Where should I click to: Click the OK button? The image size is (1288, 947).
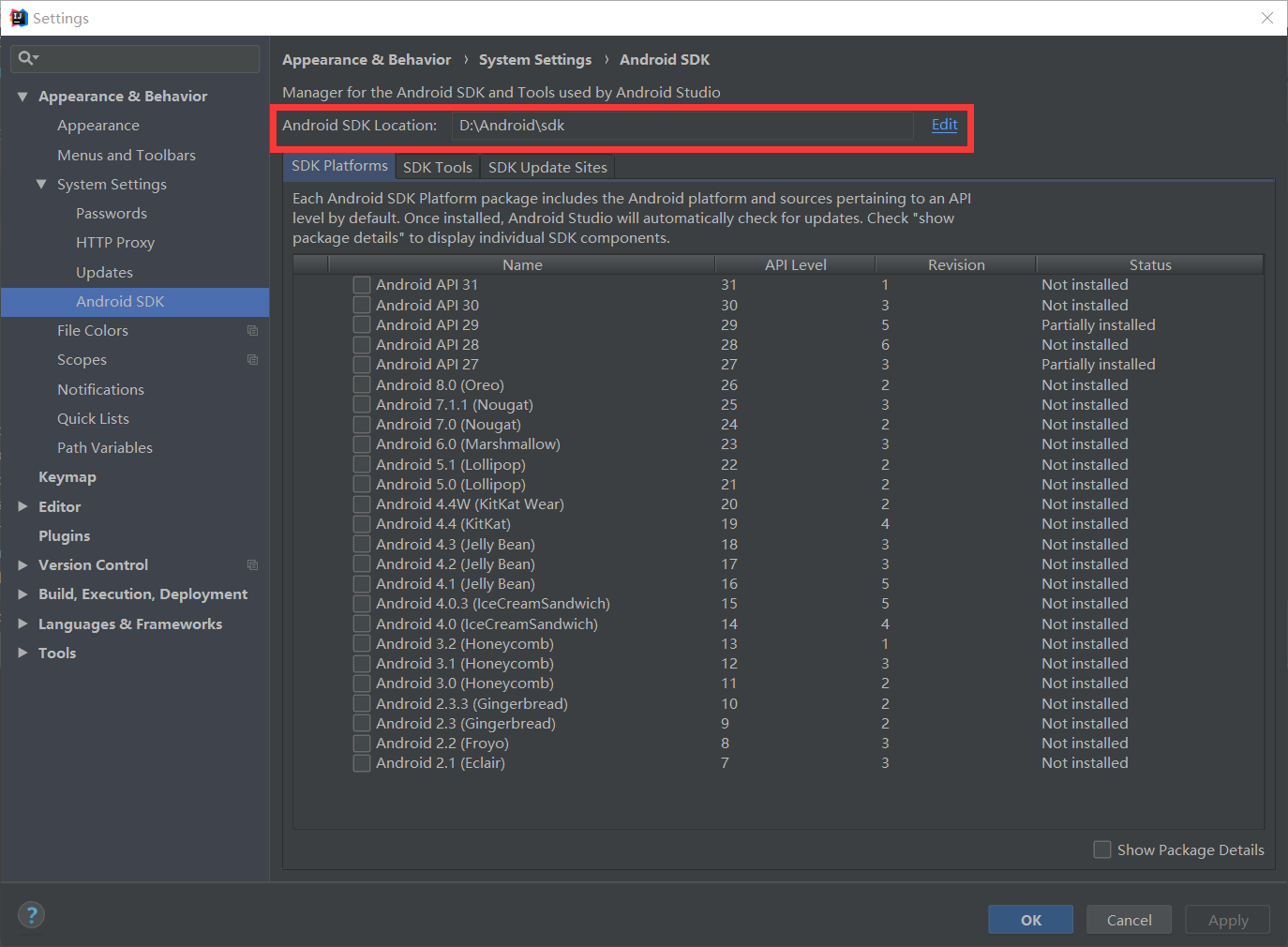click(1030, 920)
